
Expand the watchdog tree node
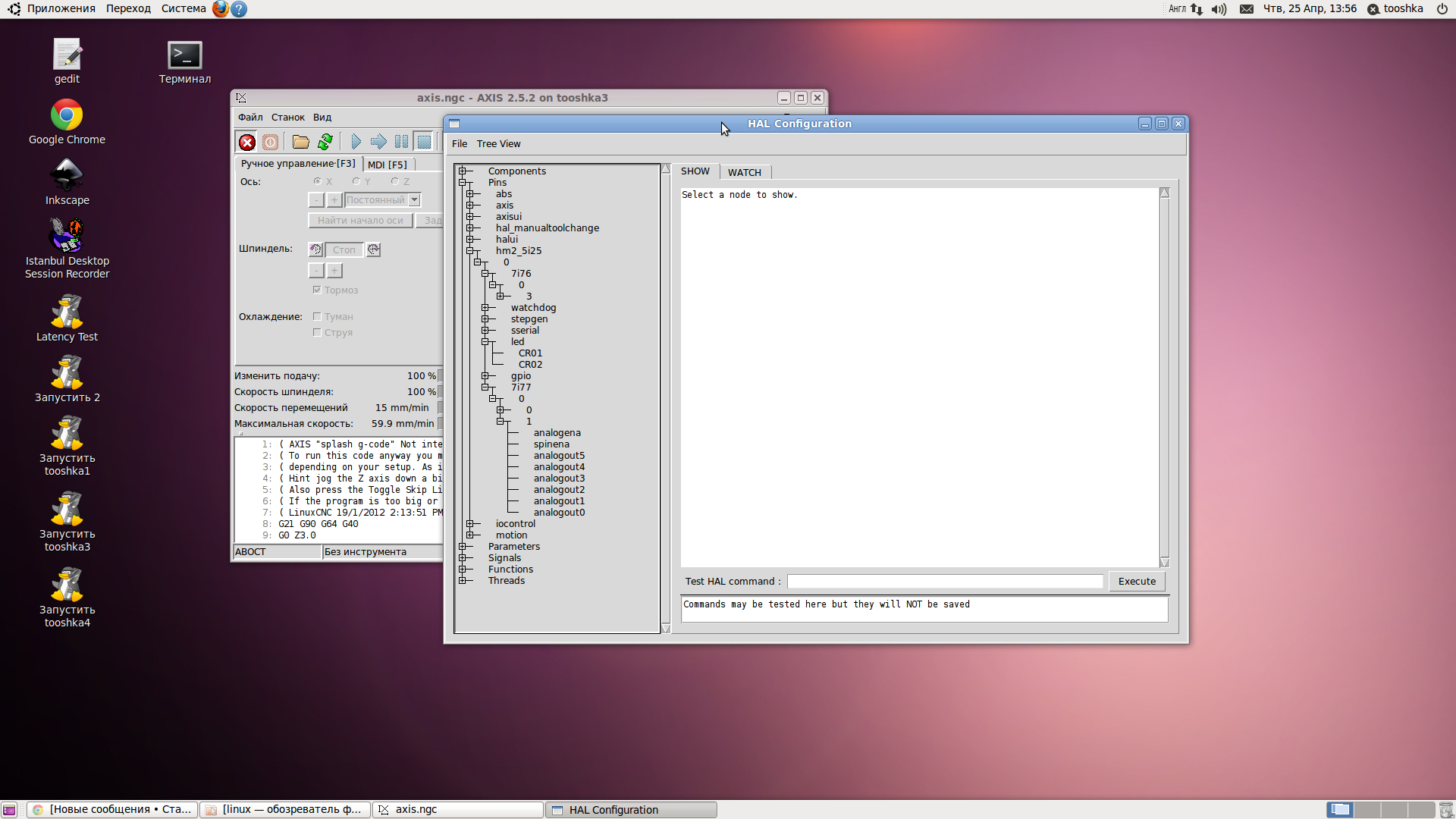485,308
